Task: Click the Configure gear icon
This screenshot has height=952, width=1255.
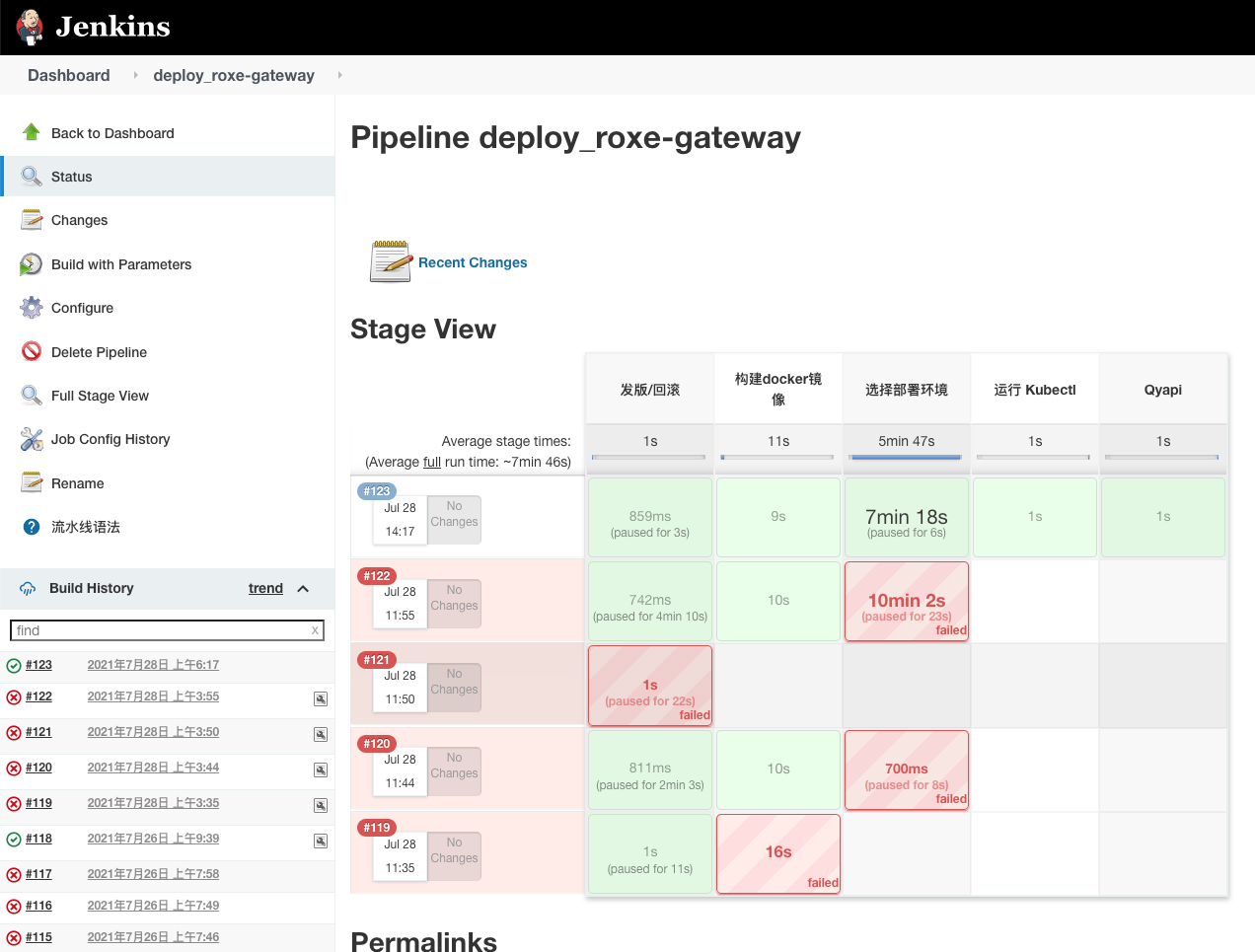Action: click(32, 308)
